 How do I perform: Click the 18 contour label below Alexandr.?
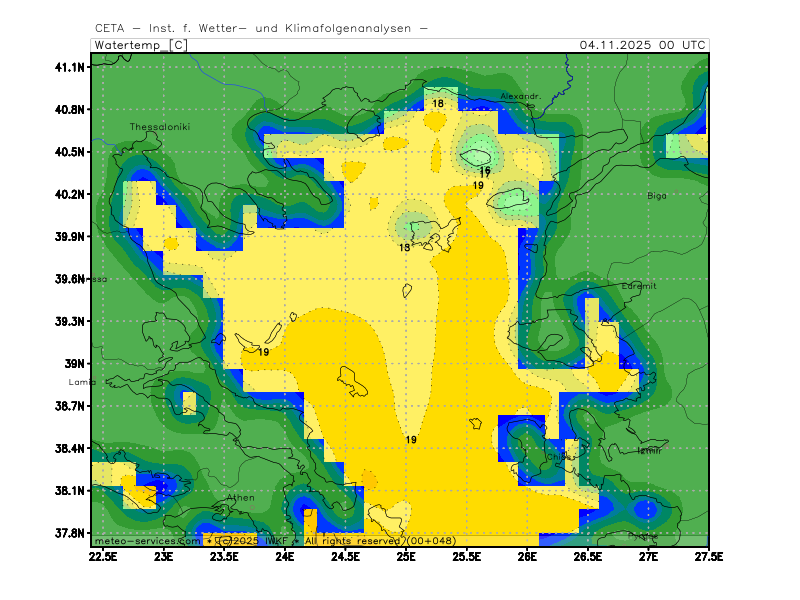[x=438, y=104]
